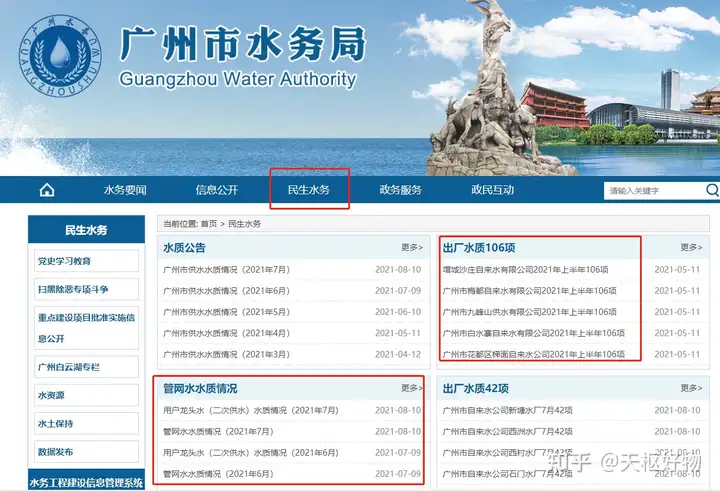Image resolution: width=720 pixels, height=491 pixels.
Task: Open the 水务要闻 menu item
Action: (x=125, y=190)
